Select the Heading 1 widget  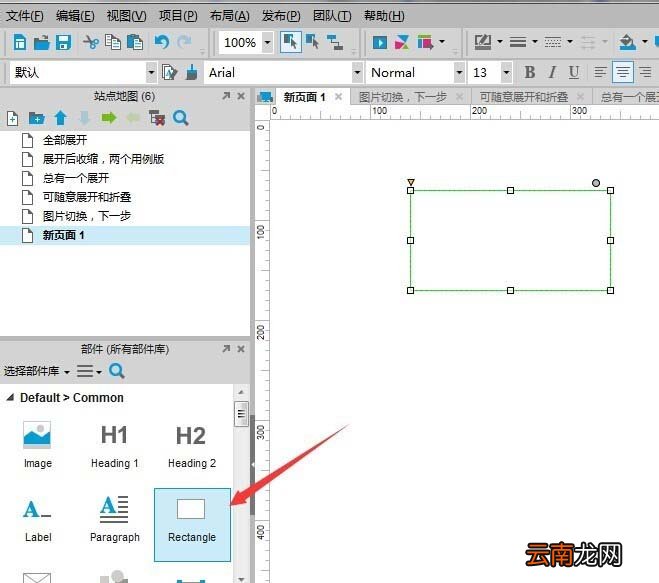point(114,446)
